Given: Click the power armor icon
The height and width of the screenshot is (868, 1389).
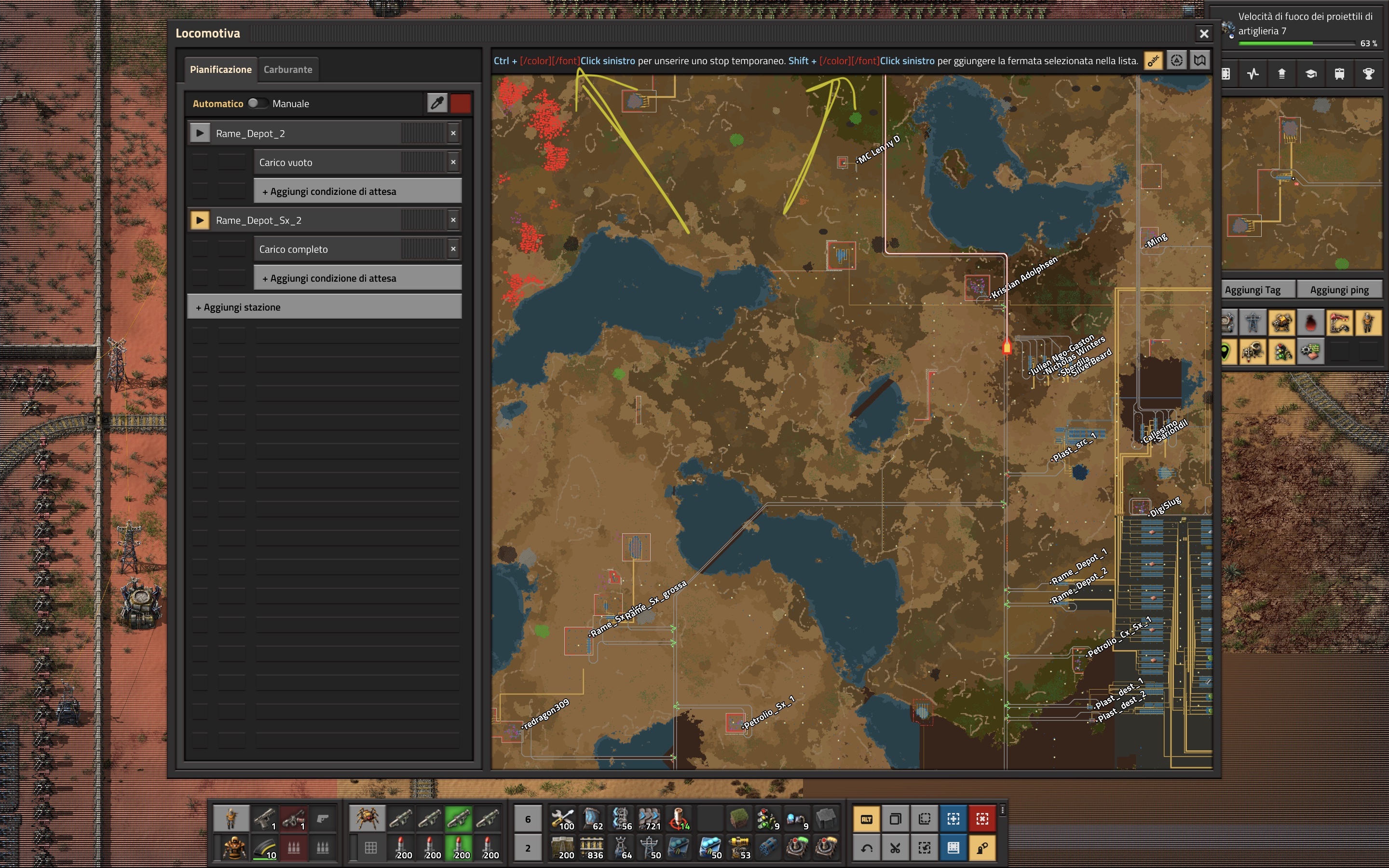Looking at the screenshot, I should 234,847.
